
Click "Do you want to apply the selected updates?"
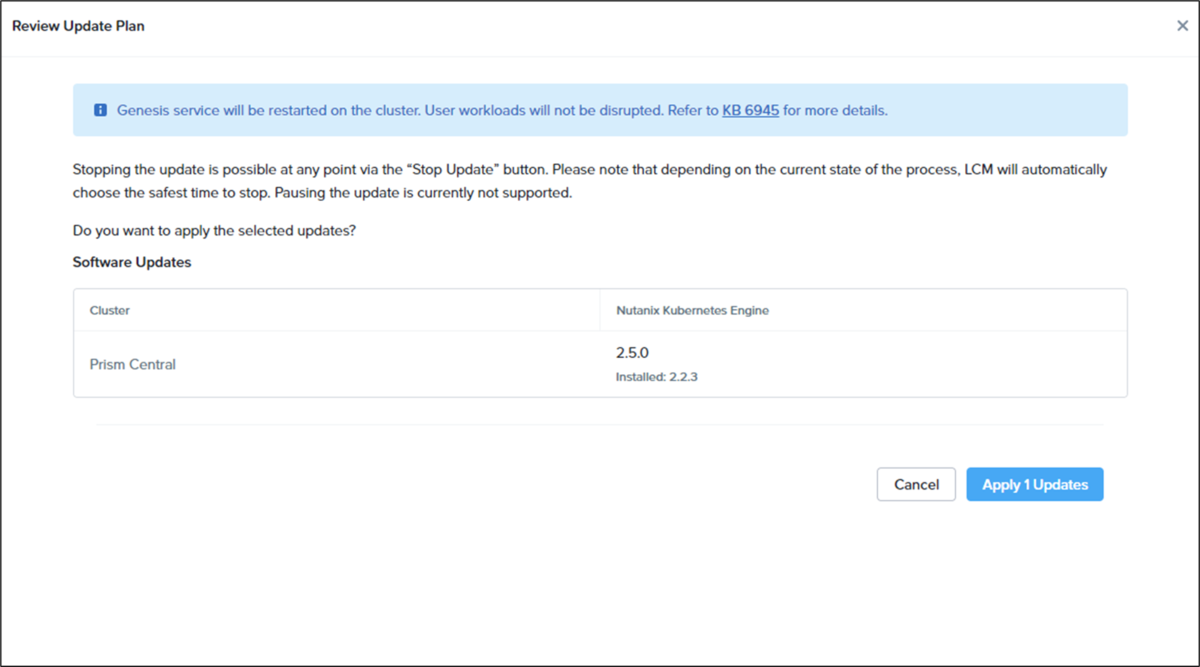(x=215, y=230)
